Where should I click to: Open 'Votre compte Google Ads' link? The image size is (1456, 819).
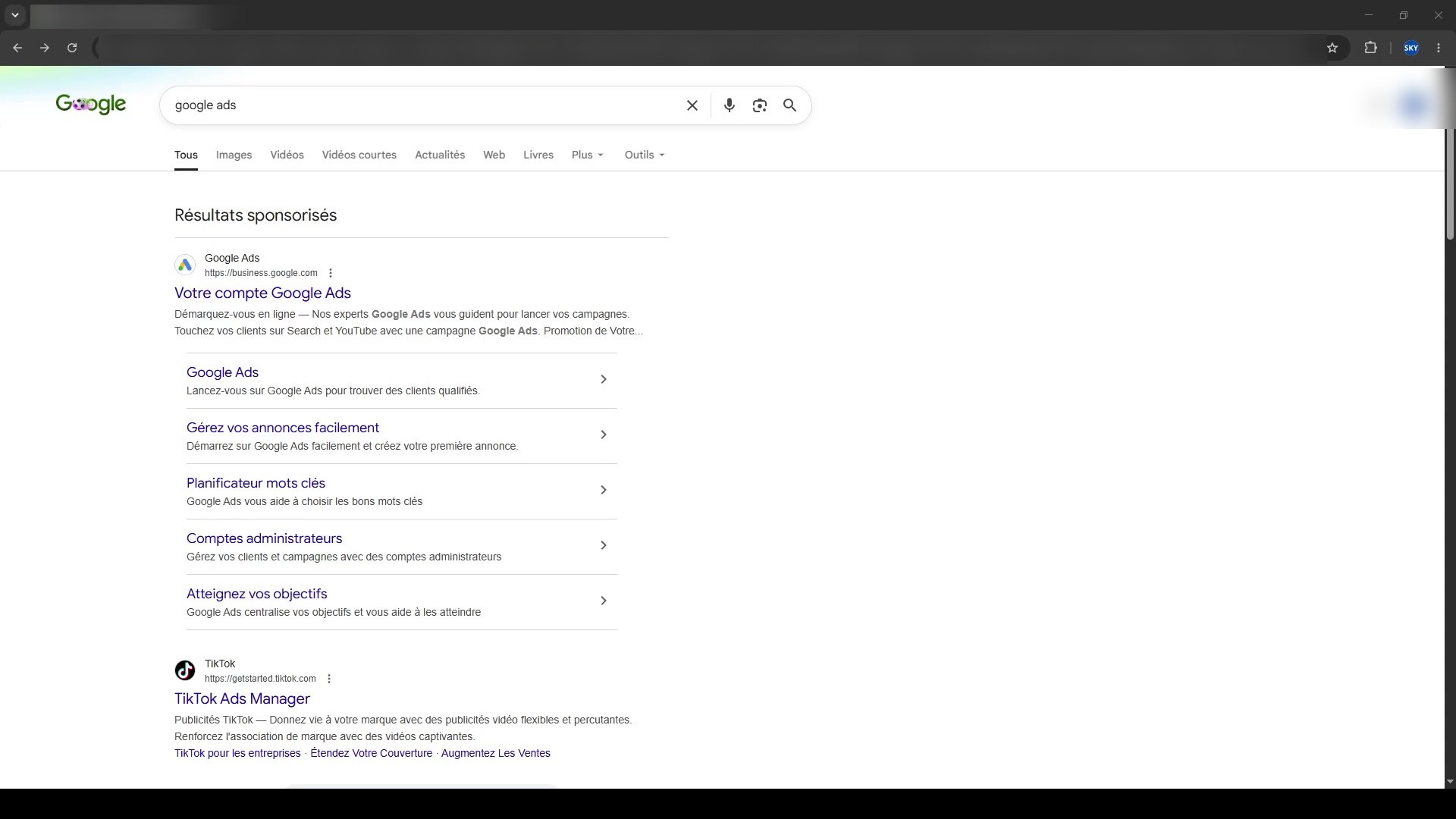tap(262, 293)
